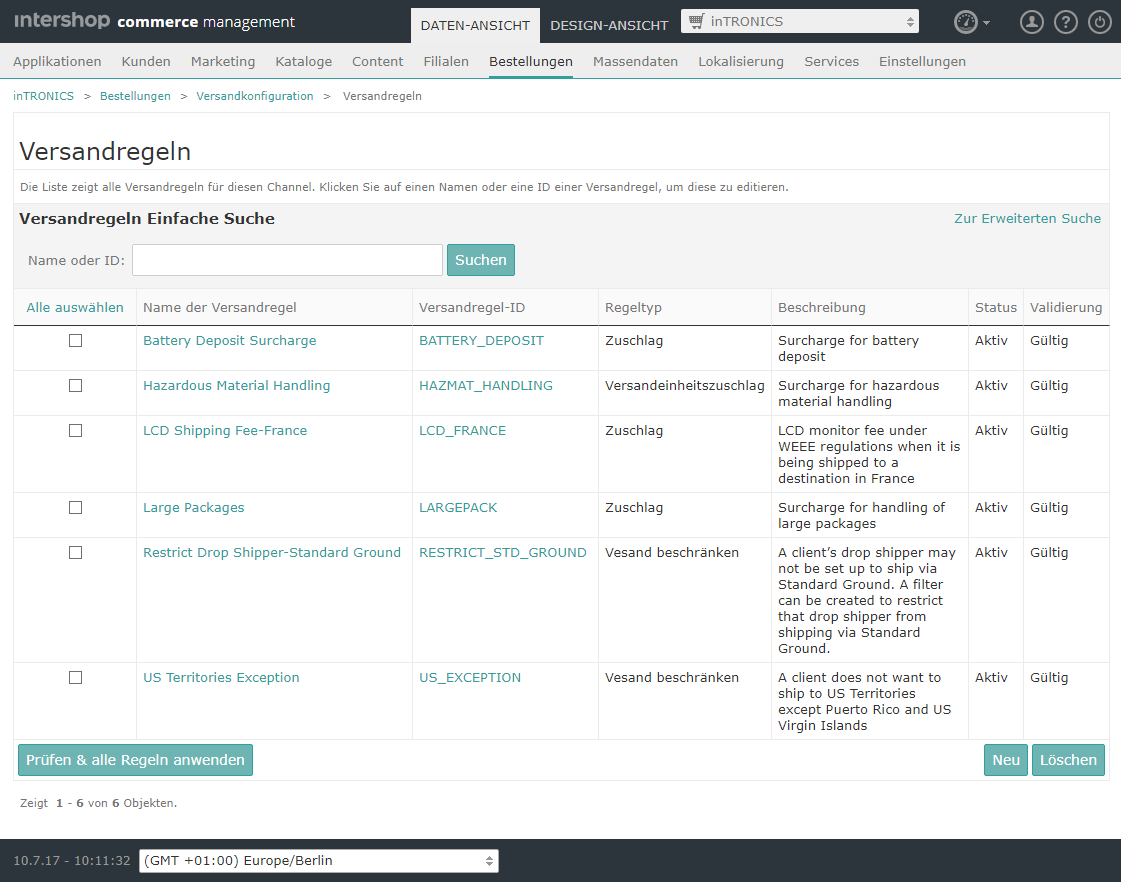Expand the Europe/Berlin time zone dropdown
The width and height of the screenshot is (1121, 882).
[x=318, y=861]
